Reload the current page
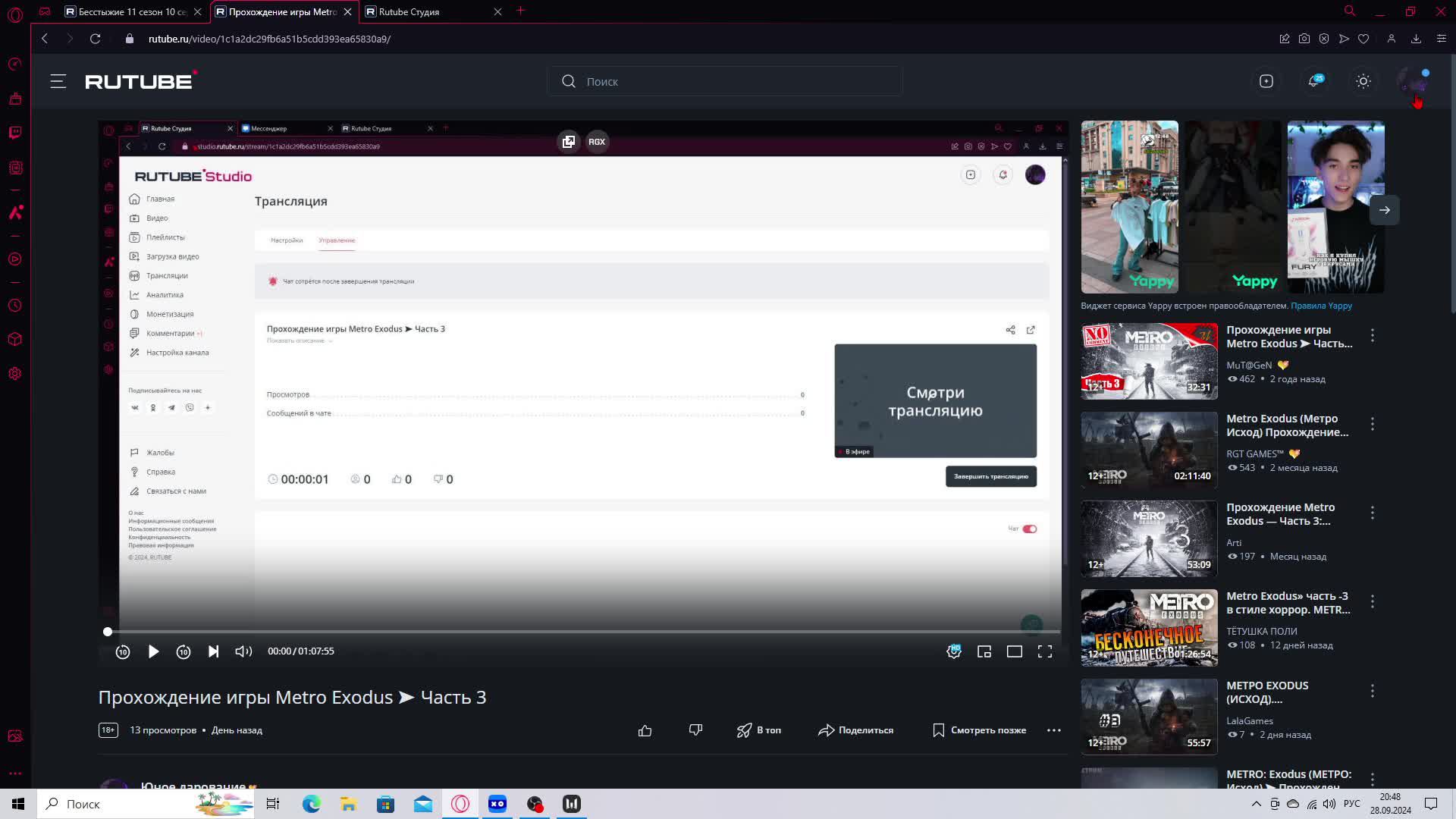Viewport: 1456px width, 819px height. (x=95, y=39)
